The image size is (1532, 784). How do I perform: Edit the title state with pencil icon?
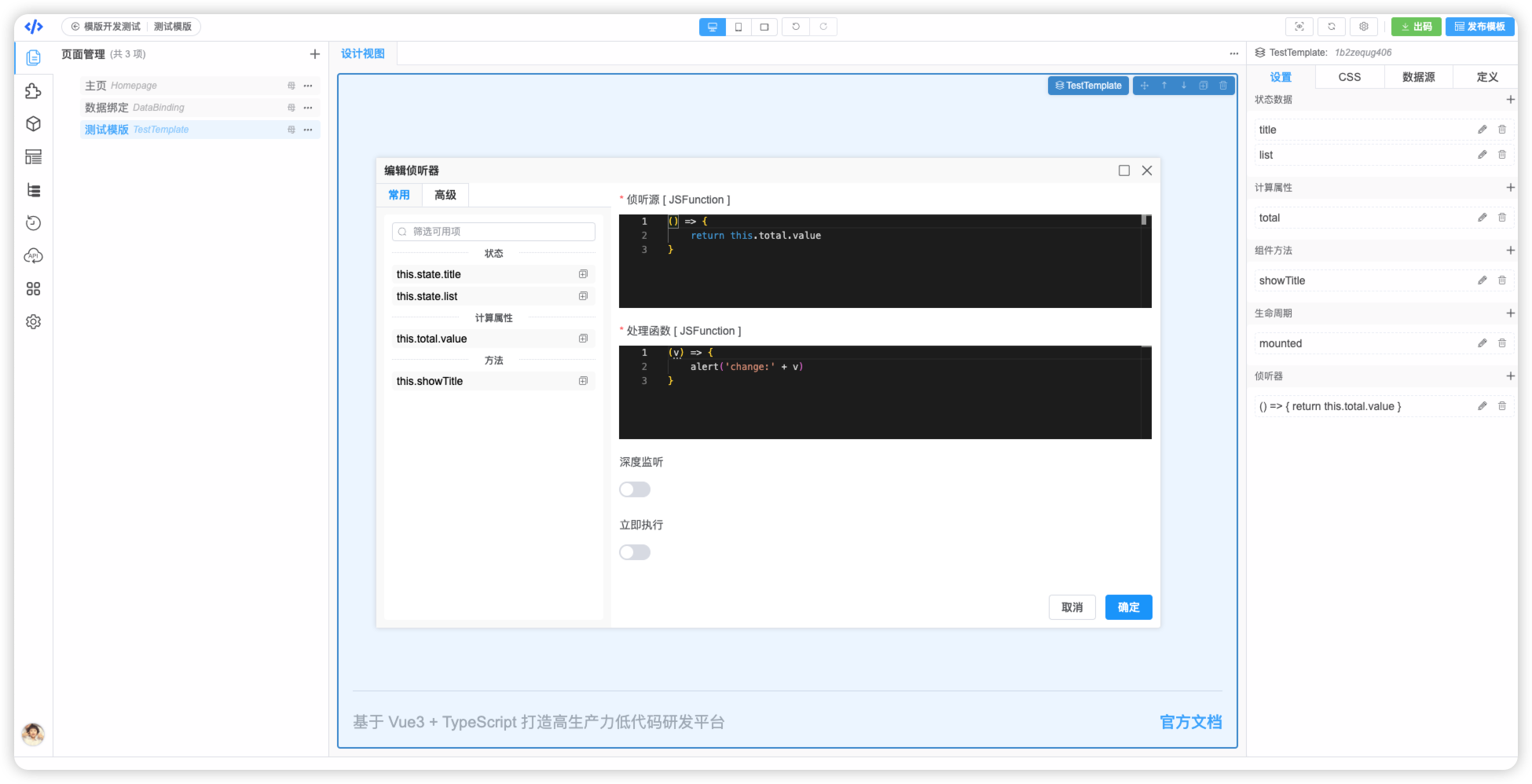click(x=1483, y=130)
